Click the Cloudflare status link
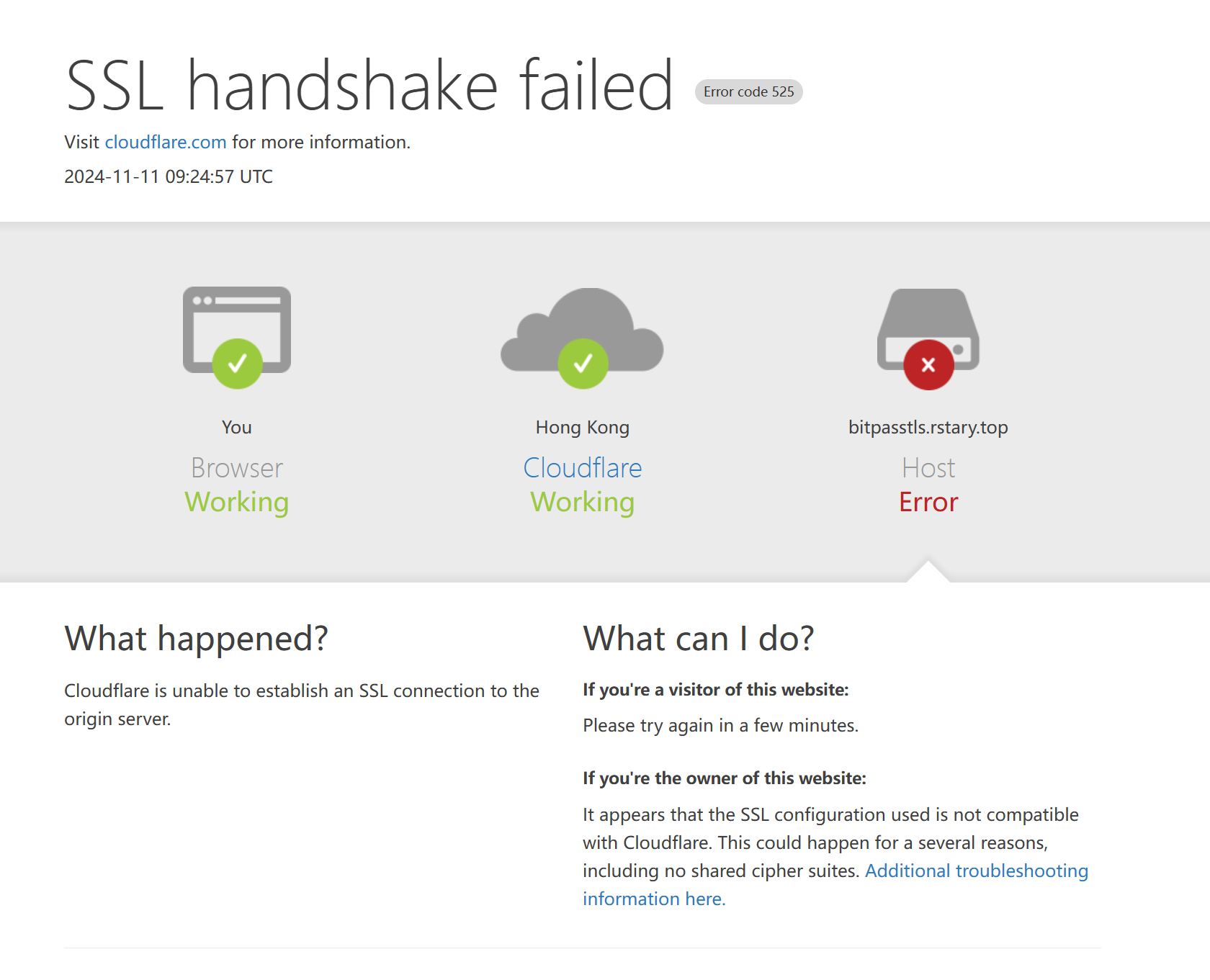Viewport: 1210px width, 980px height. (582, 468)
